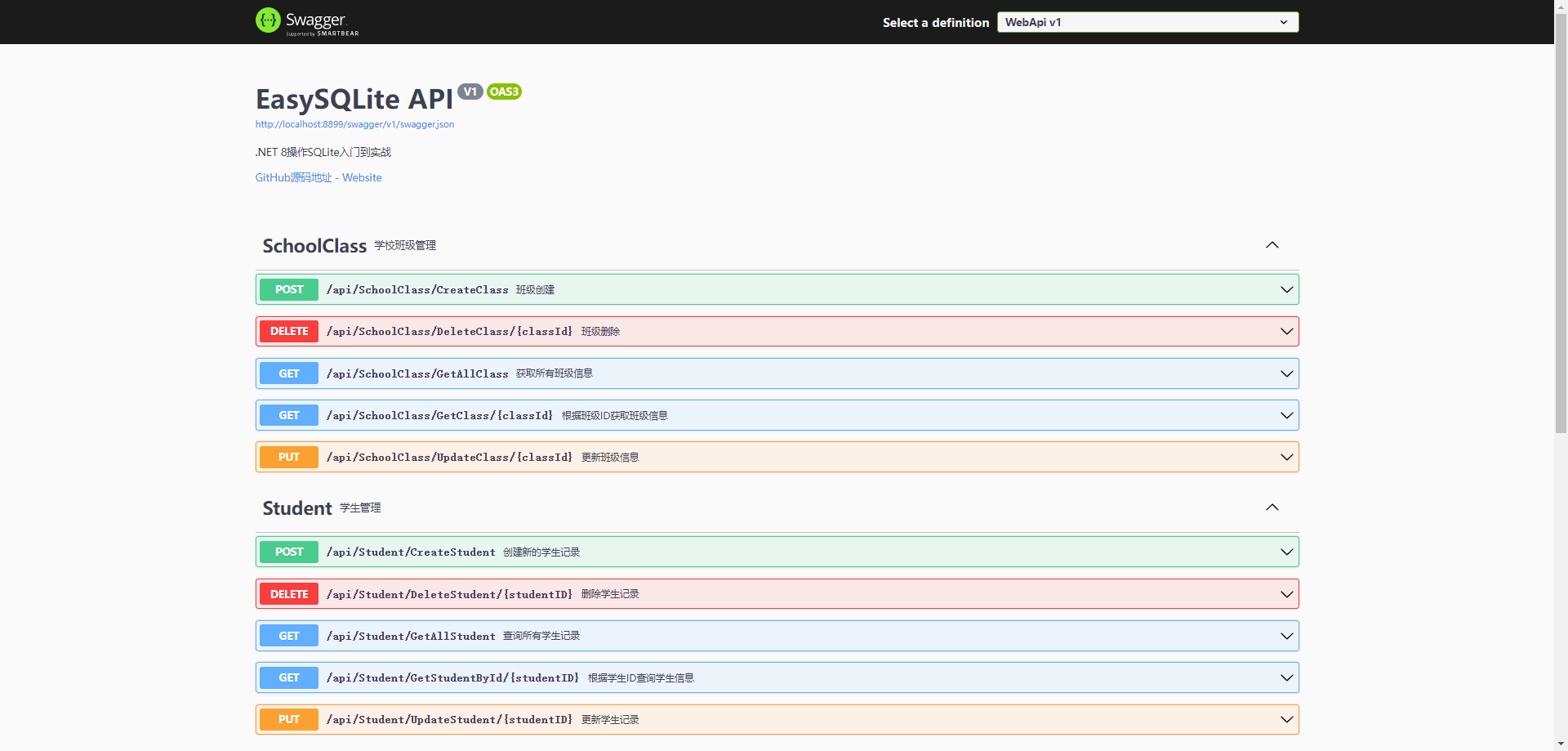Viewport: 1568px width, 751px height.
Task: Click the DELETE badge on DeleteStudent
Action: pos(288,593)
